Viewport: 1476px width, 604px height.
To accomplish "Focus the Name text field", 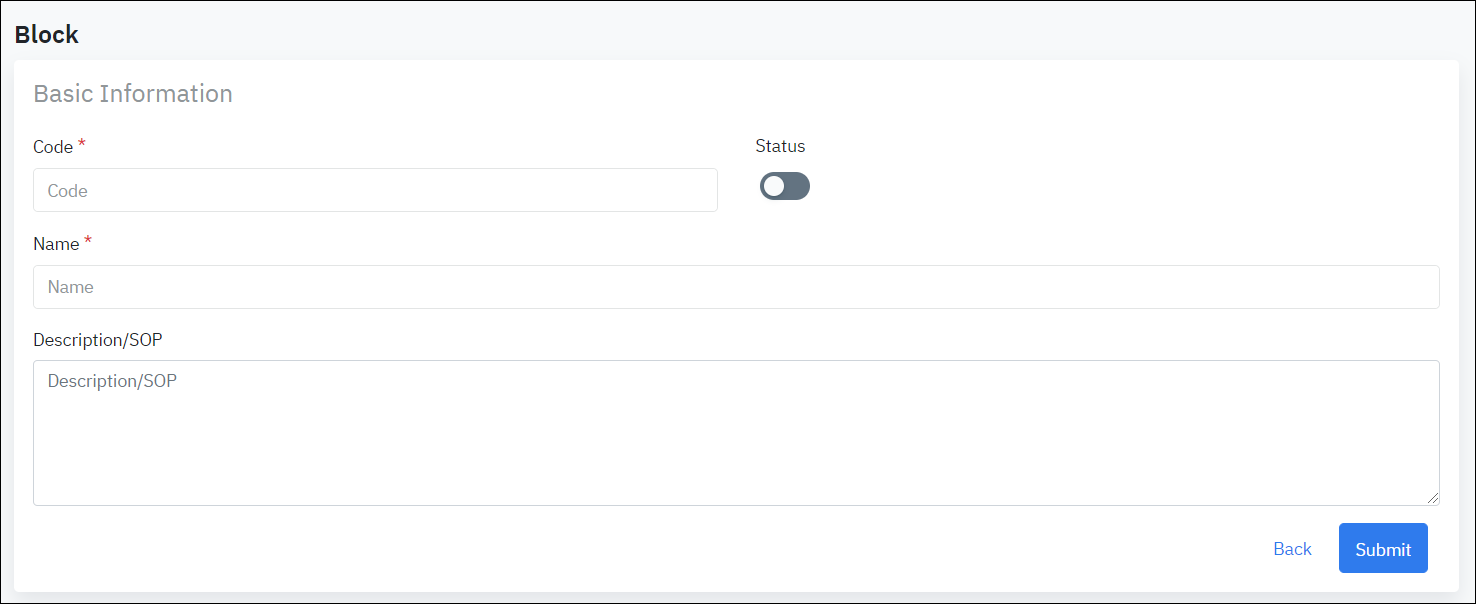I will coord(736,287).
